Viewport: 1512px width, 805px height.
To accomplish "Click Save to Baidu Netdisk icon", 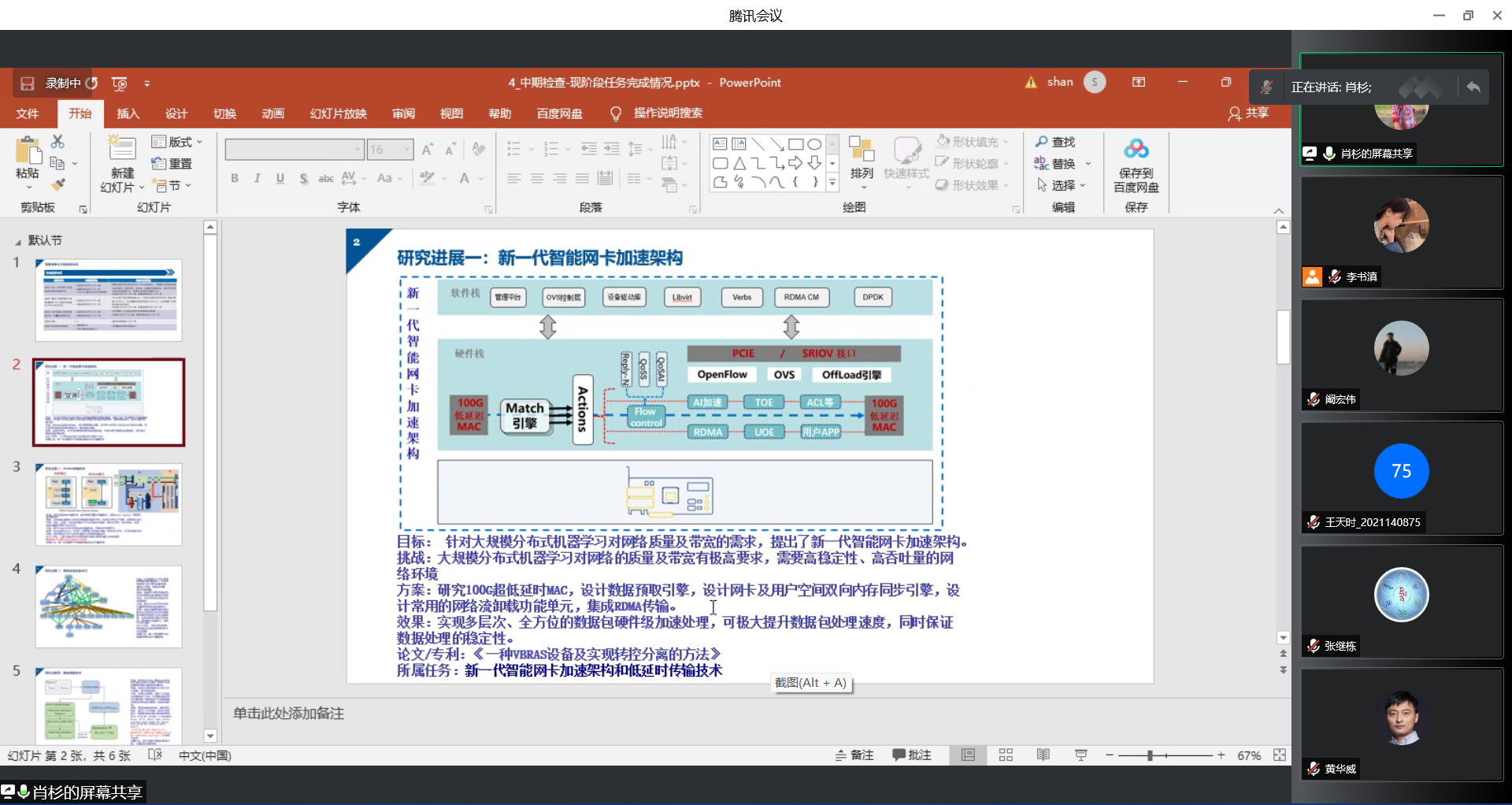I will tap(1136, 149).
